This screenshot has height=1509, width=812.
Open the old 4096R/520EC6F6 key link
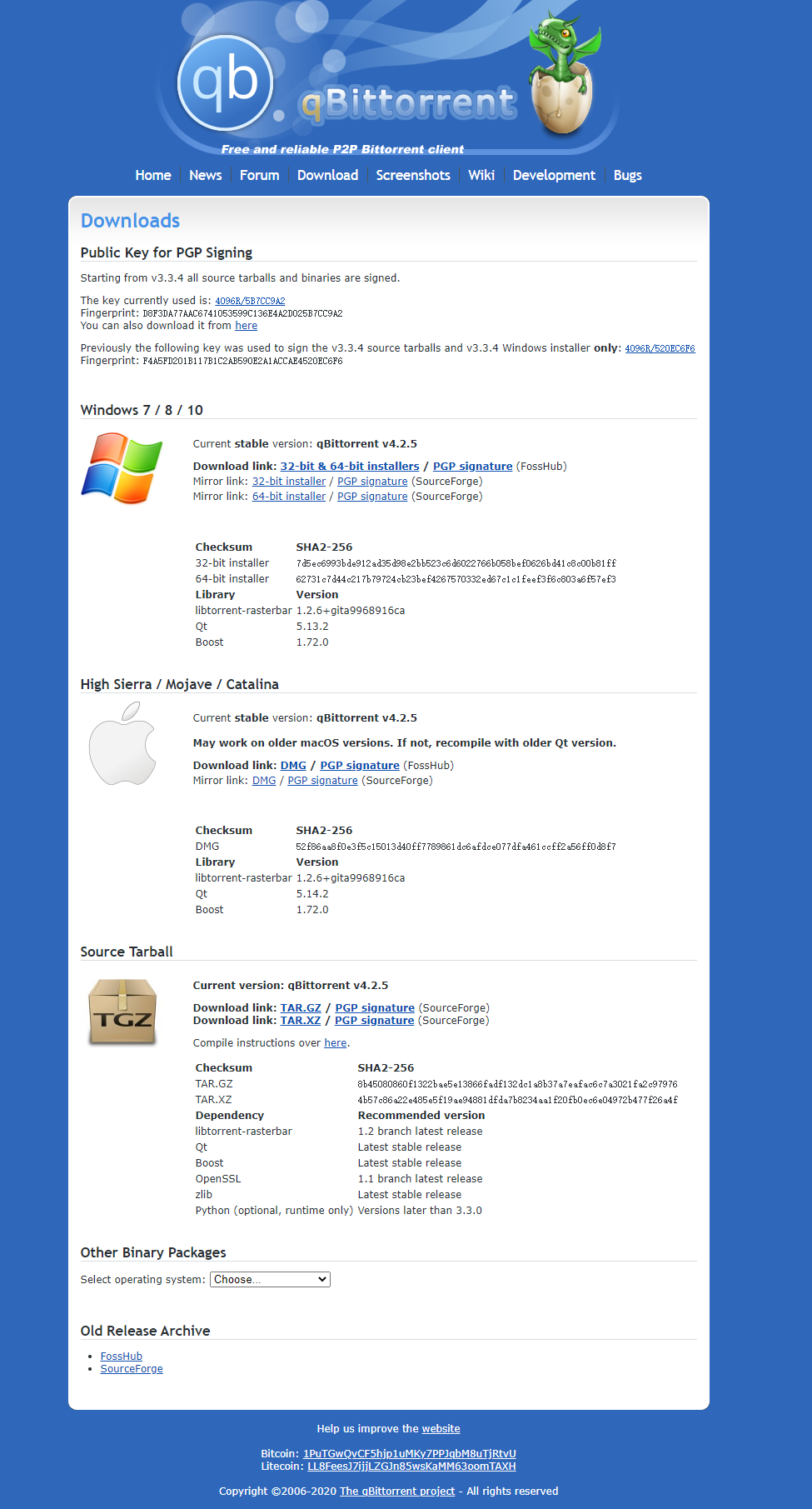coord(660,348)
